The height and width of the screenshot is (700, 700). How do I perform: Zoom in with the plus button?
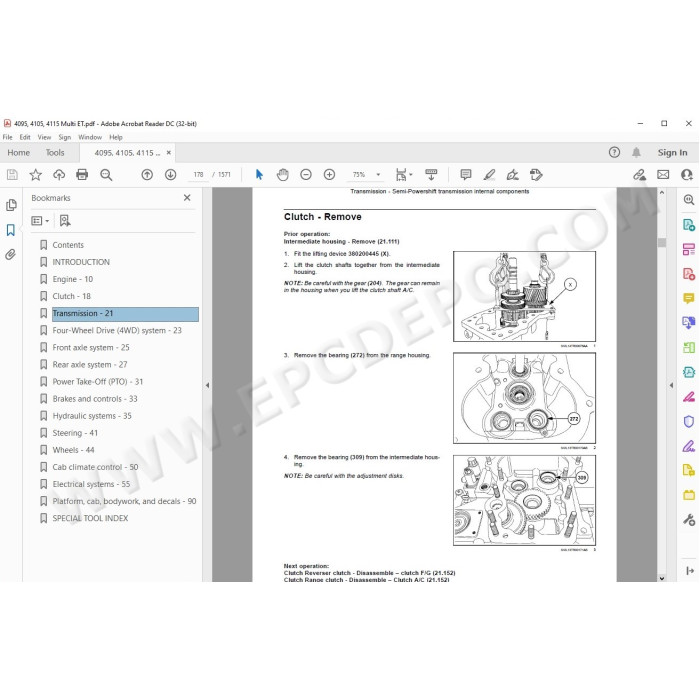[329, 175]
